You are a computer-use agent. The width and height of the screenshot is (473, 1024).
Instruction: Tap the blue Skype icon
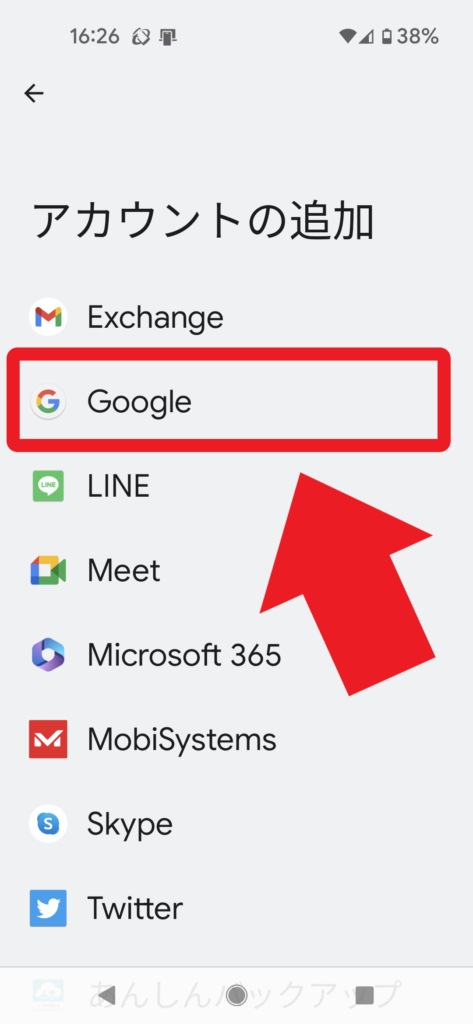click(x=48, y=824)
